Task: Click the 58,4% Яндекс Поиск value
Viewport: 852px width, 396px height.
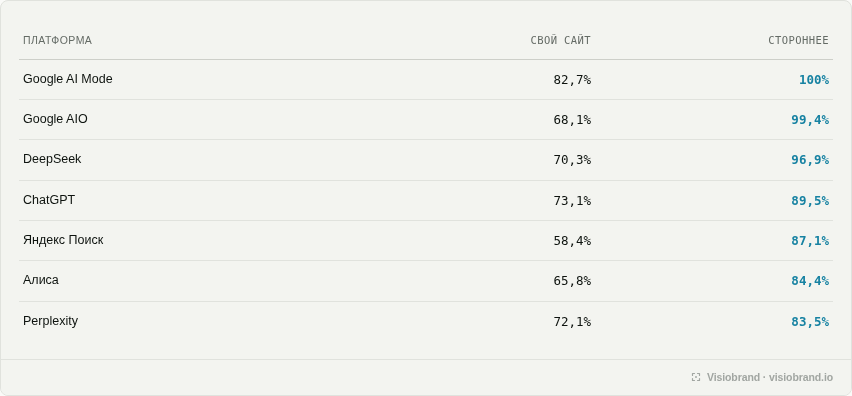Action: (x=572, y=241)
